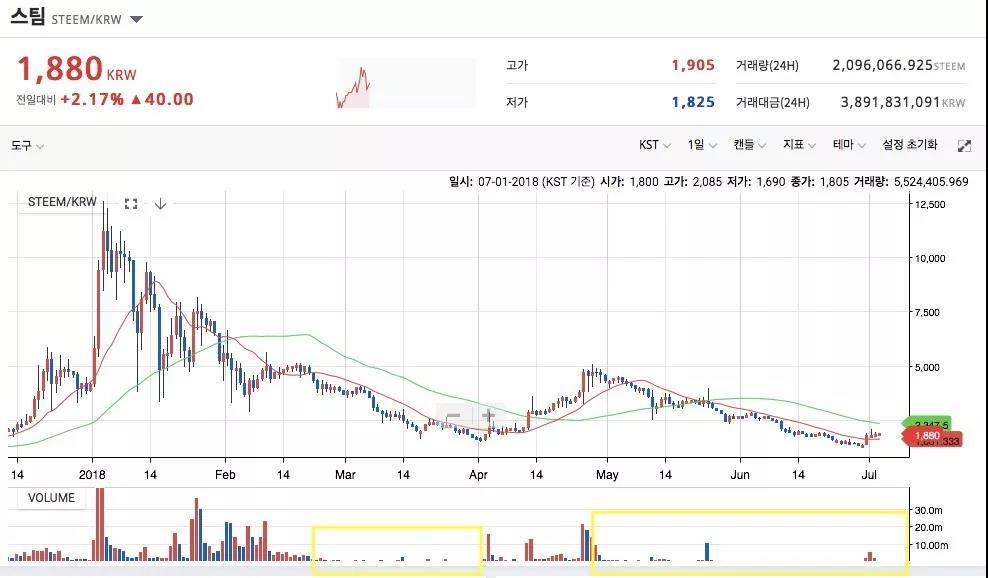Move the STEEM/KRW pane down with the arrow icon
The width and height of the screenshot is (988, 578).
pos(160,204)
